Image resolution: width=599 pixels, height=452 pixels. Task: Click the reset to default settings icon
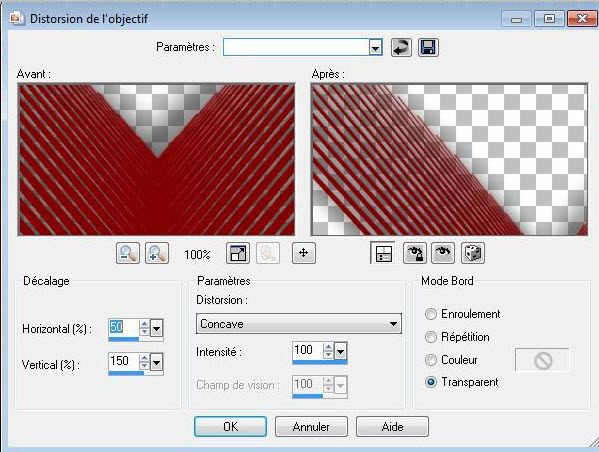[401, 47]
